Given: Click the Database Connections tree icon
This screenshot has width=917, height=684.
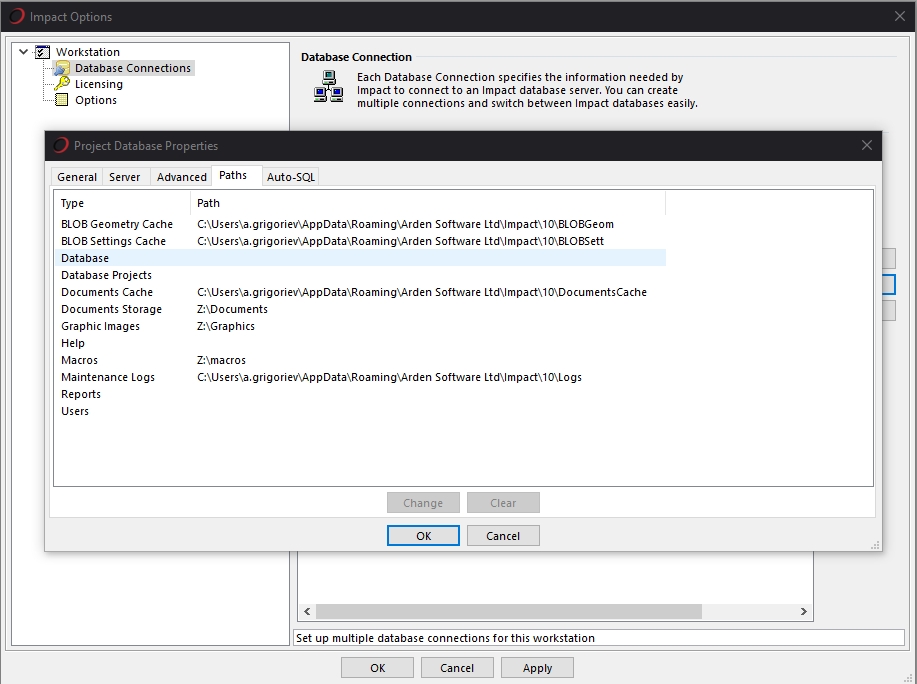Looking at the screenshot, I should (61, 68).
